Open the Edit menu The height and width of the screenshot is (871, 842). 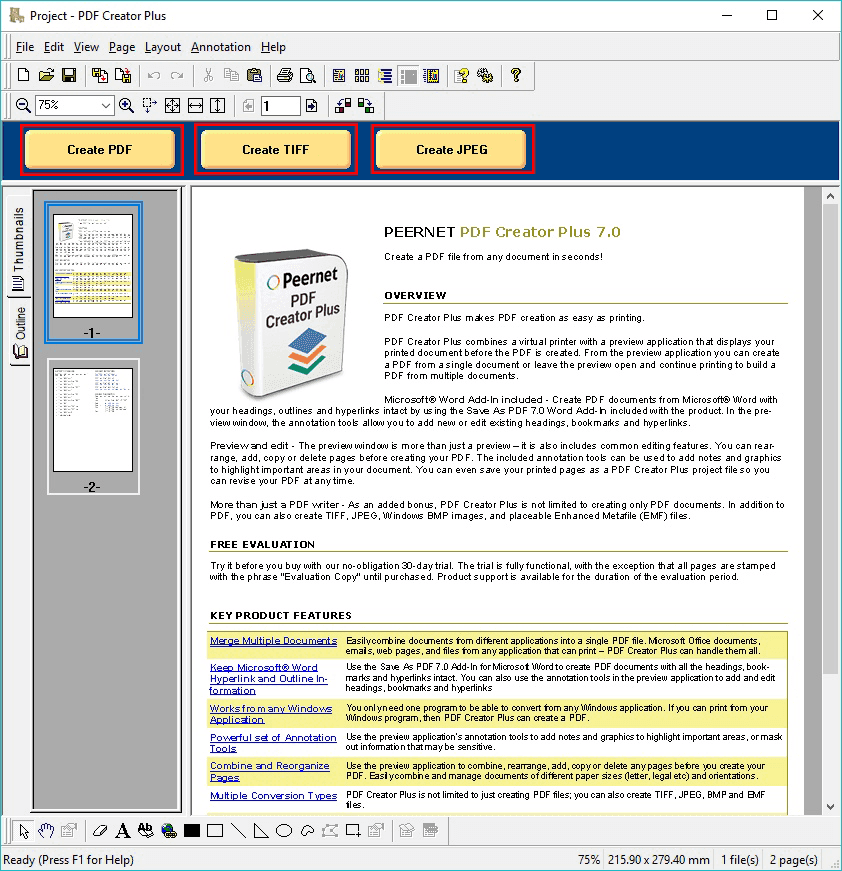54,47
